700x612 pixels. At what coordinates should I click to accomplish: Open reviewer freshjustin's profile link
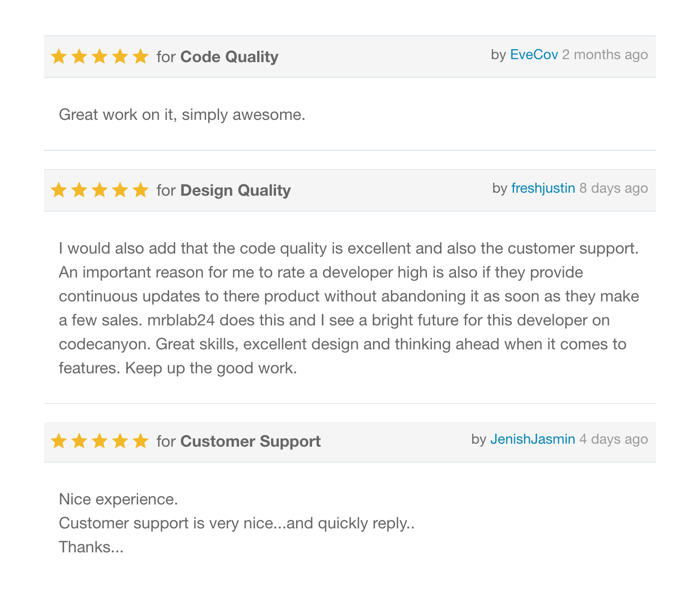tap(543, 188)
